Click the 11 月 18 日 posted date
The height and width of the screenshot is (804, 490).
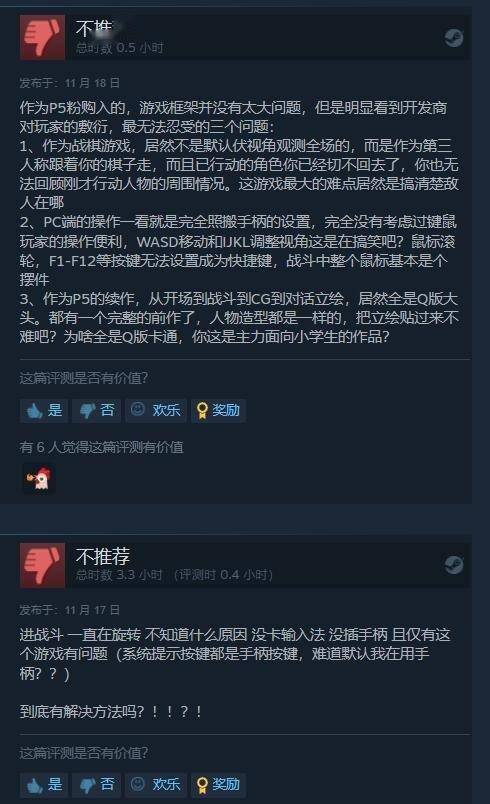(x=92, y=83)
